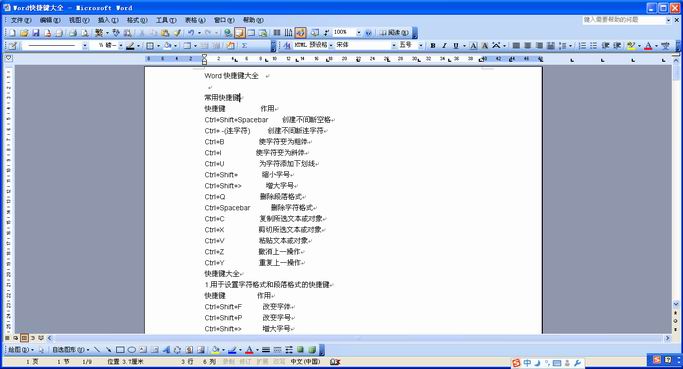Open the Edit (编辑) menu

point(50,20)
